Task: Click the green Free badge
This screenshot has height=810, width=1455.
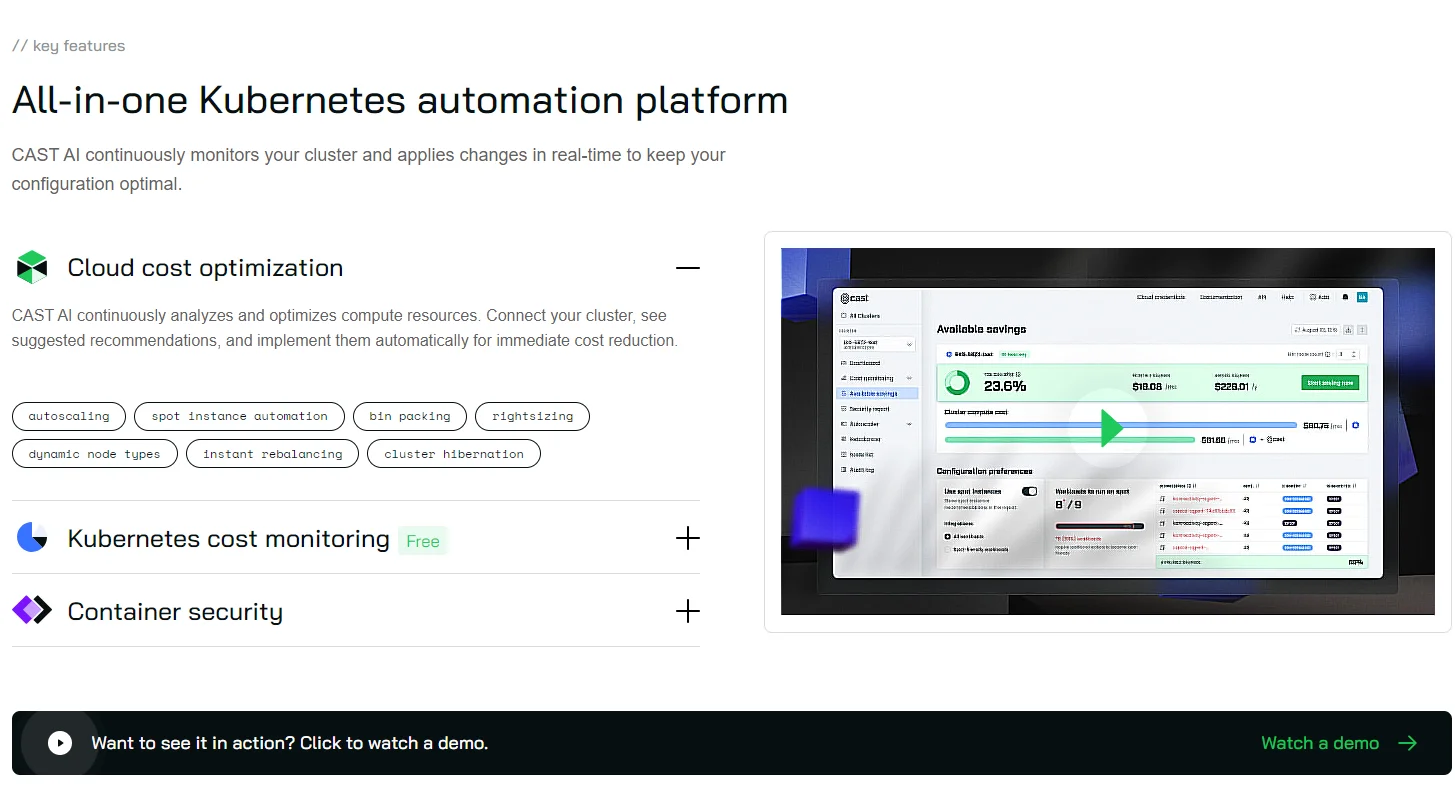Action: tap(423, 541)
